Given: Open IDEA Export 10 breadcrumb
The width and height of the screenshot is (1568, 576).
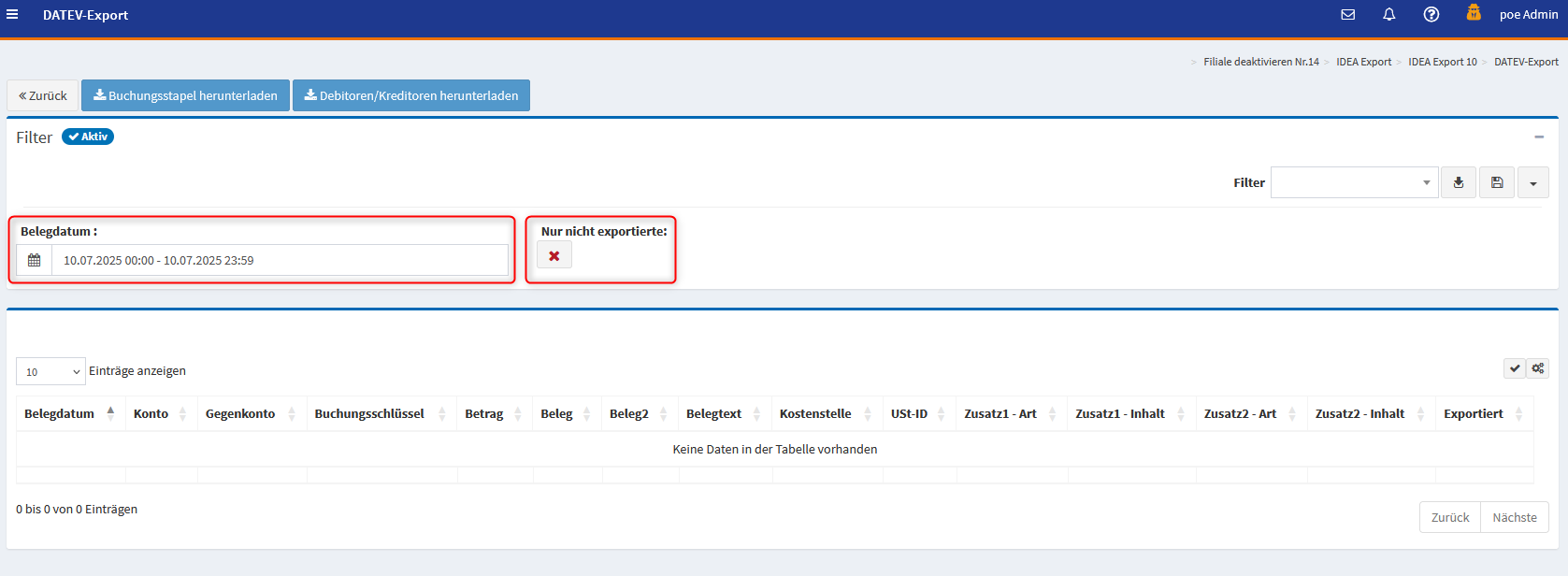Looking at the screenshot, I should (1442, 62).
